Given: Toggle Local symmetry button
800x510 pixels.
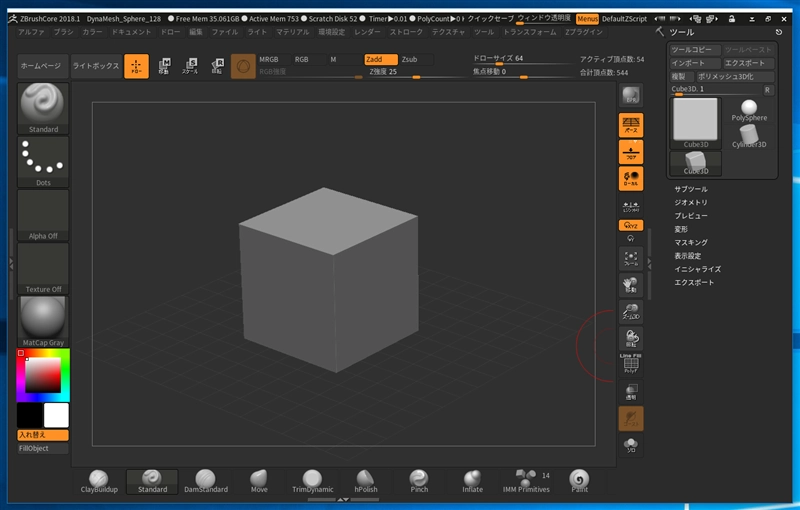Looking at the screenshot, I should click(631, 178).
